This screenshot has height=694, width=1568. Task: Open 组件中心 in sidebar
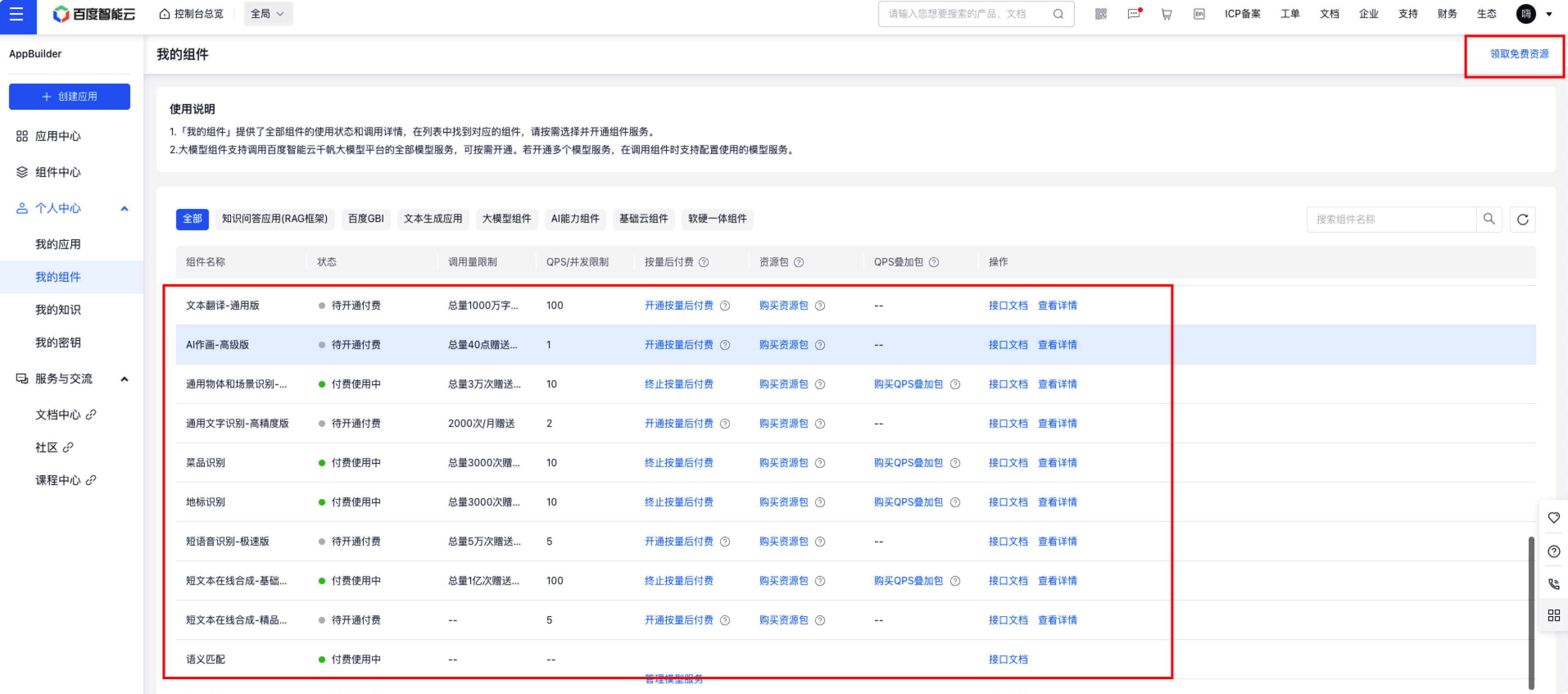coord(58,172)
